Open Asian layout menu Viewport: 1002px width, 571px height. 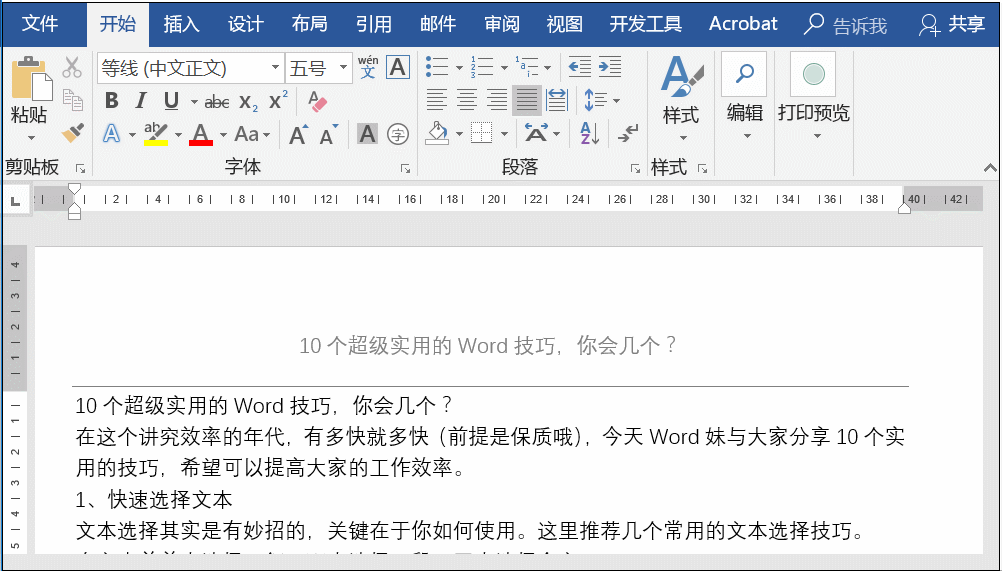(542, 133)
